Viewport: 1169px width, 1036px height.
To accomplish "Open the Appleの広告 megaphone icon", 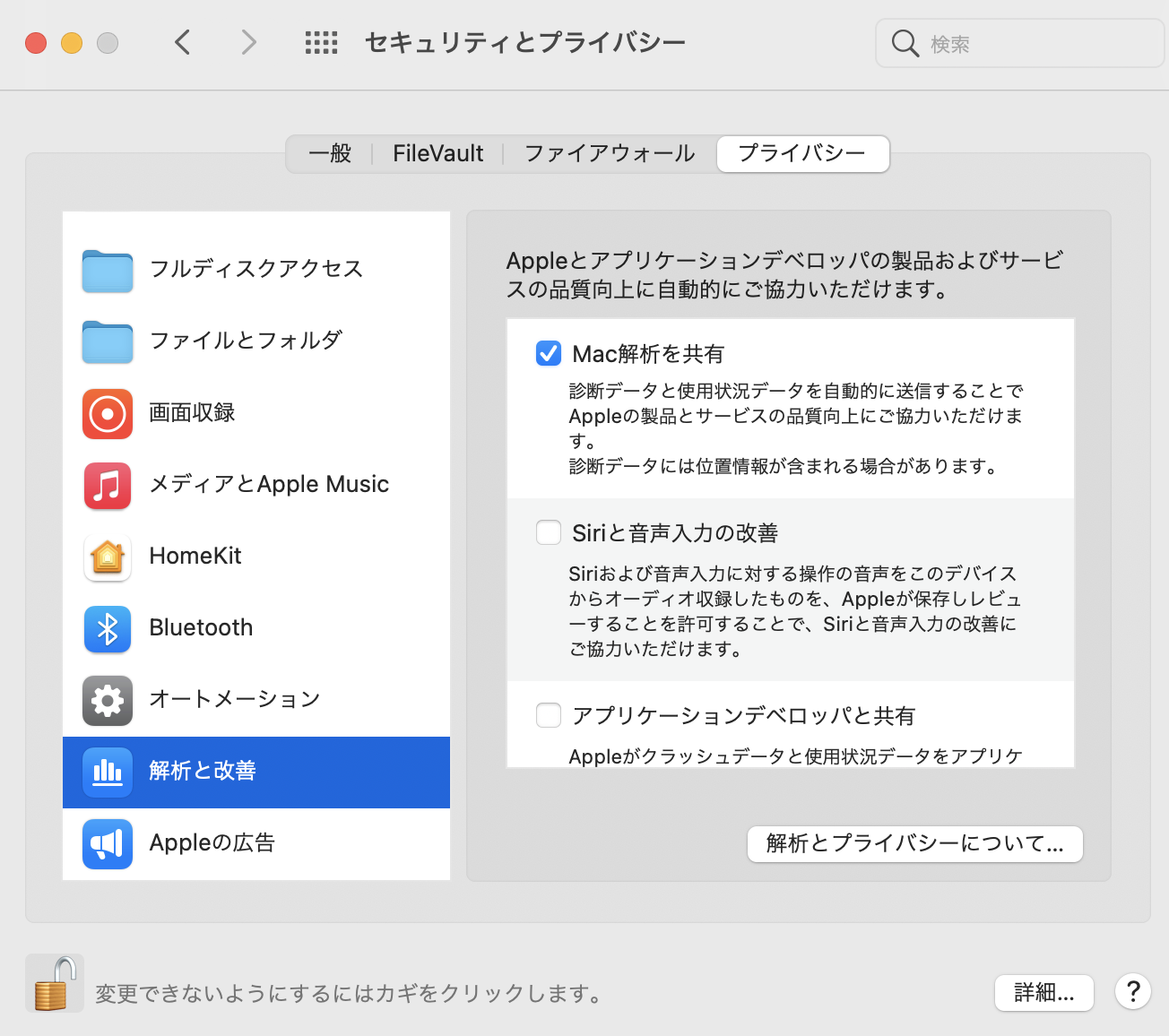I will coord(108,843).
